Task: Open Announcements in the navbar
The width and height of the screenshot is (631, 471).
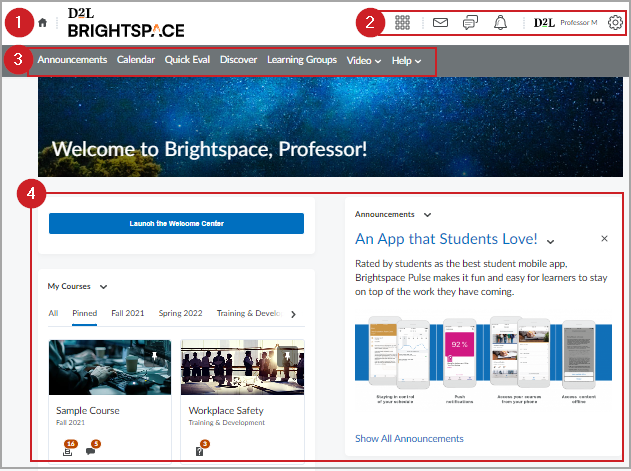Action: pos(72,60)
